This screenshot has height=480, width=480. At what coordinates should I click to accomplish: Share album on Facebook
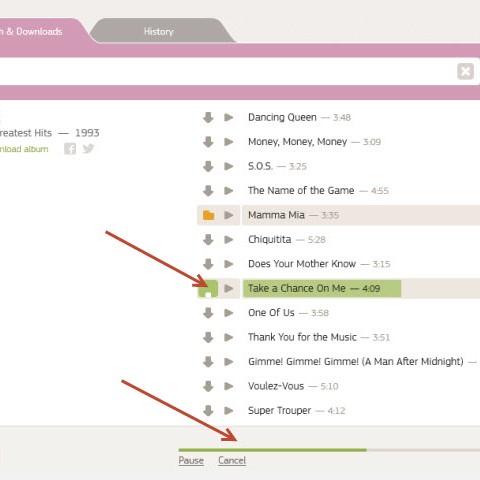(x=70, y=149)
